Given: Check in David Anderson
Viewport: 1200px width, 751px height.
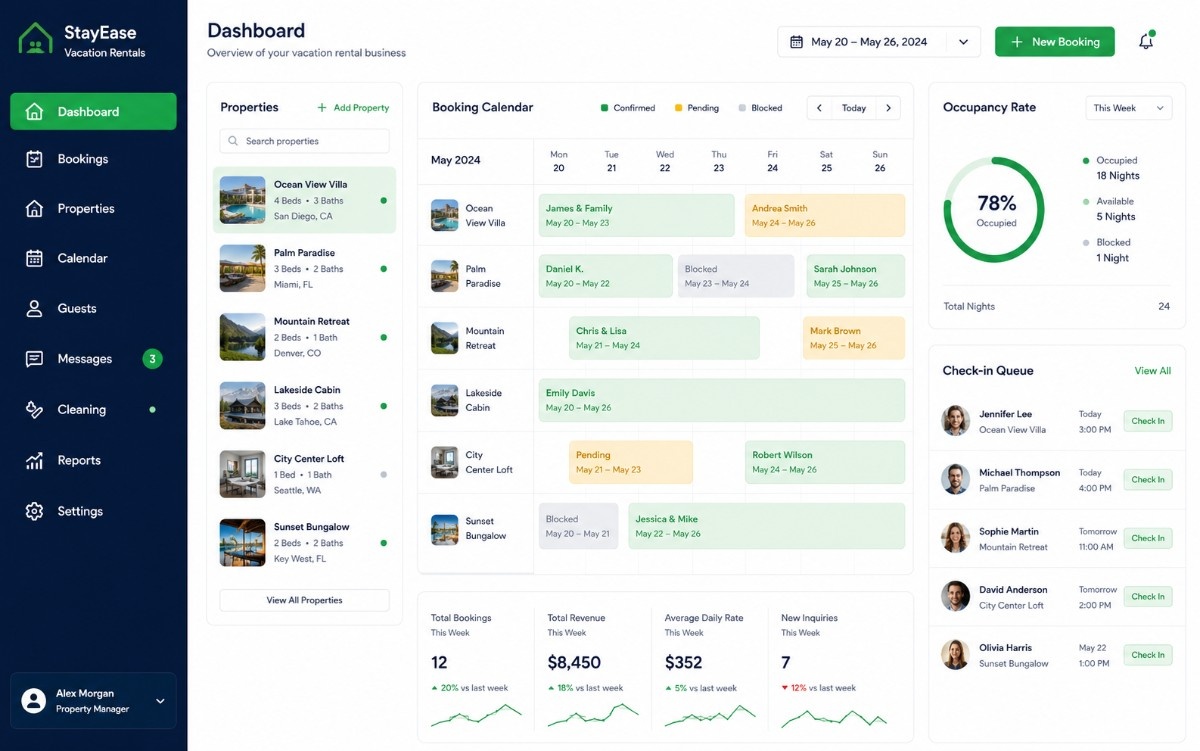Looking at the screenshot, I should (x=1147, y=596).
